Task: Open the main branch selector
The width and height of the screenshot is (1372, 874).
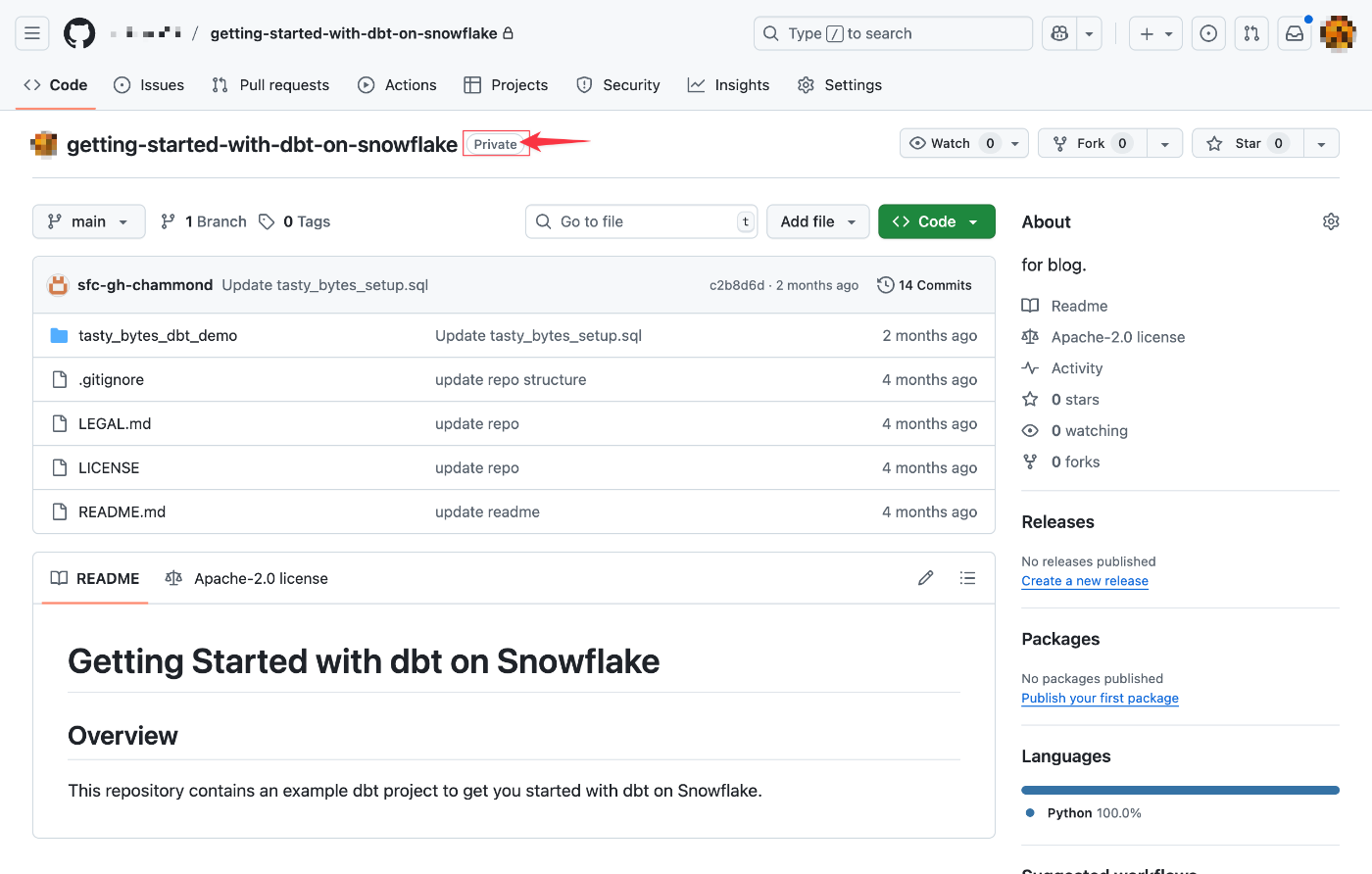Action: point(88,221)
